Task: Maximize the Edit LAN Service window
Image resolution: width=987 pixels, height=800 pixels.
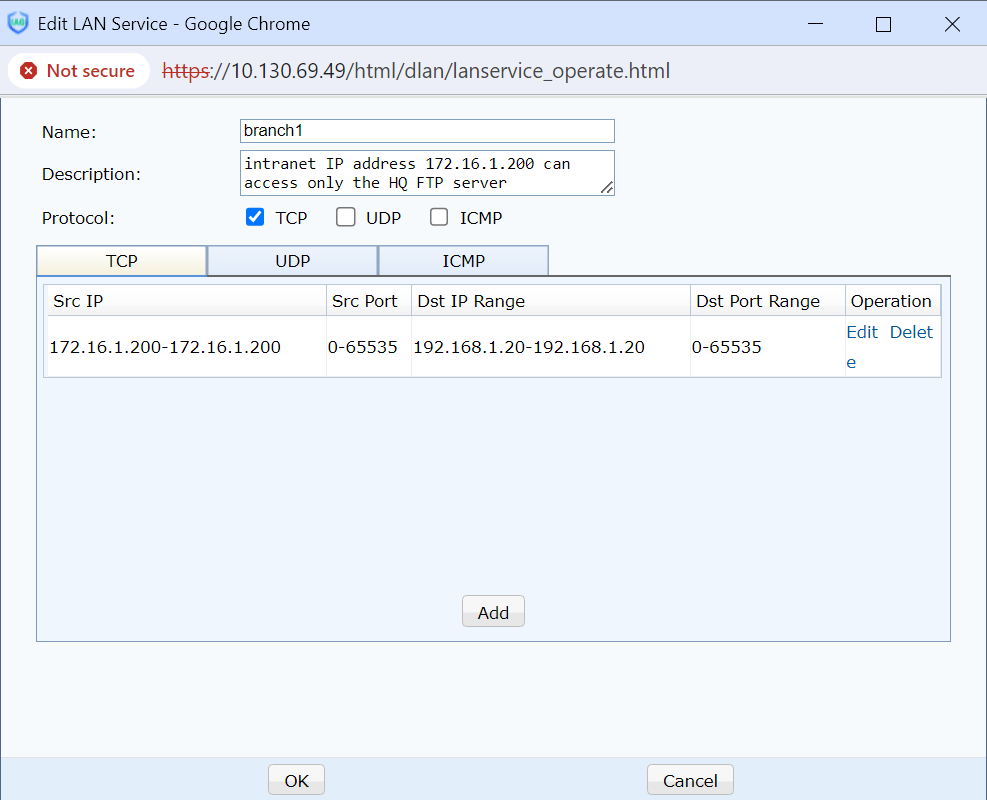Action: 883,24
